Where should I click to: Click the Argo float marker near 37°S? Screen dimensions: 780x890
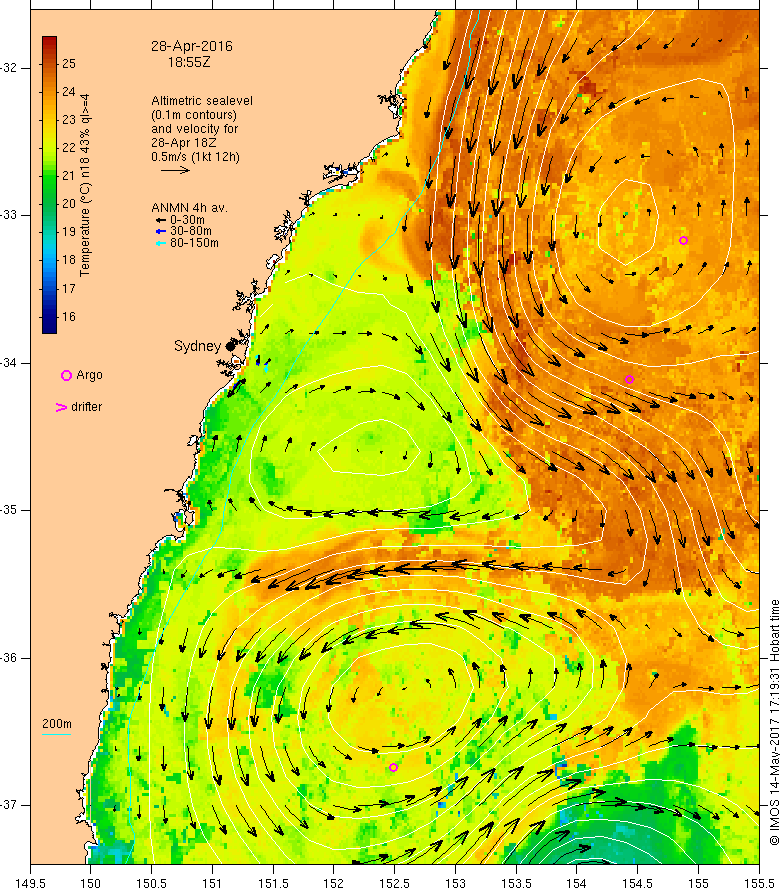393,767
